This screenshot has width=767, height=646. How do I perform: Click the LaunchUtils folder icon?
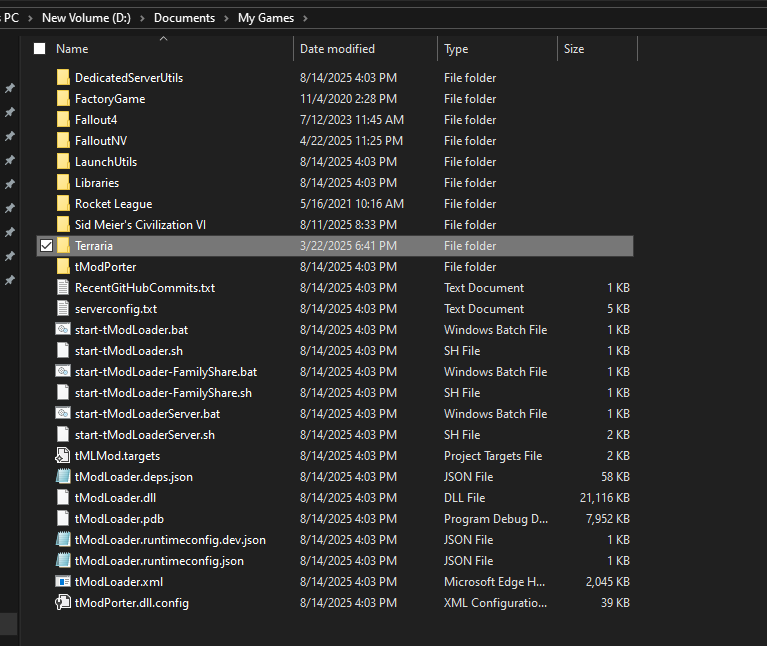63,161
